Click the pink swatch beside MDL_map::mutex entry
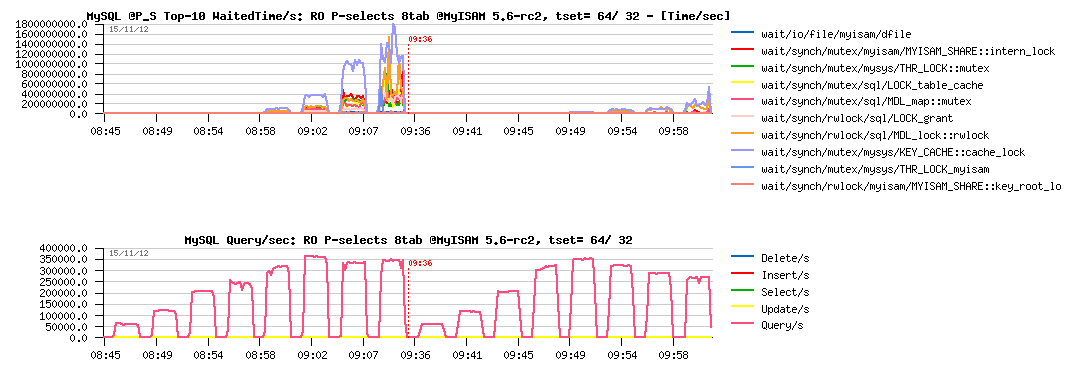The image size is (1077, 370). 742,101
